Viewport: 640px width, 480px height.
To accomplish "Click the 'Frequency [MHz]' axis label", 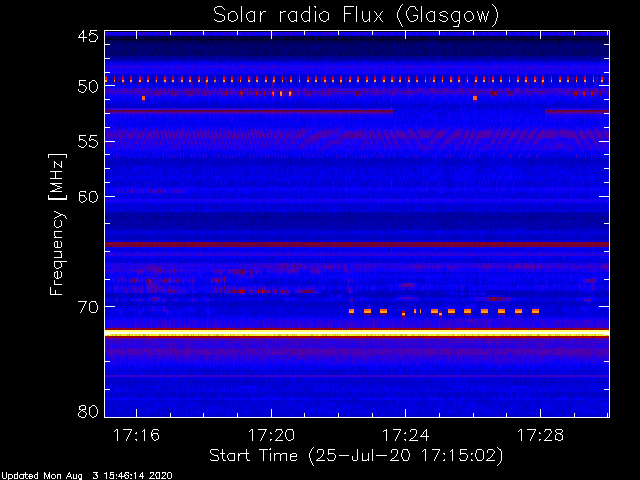I will pyautogui.click(x=57, y=224).
